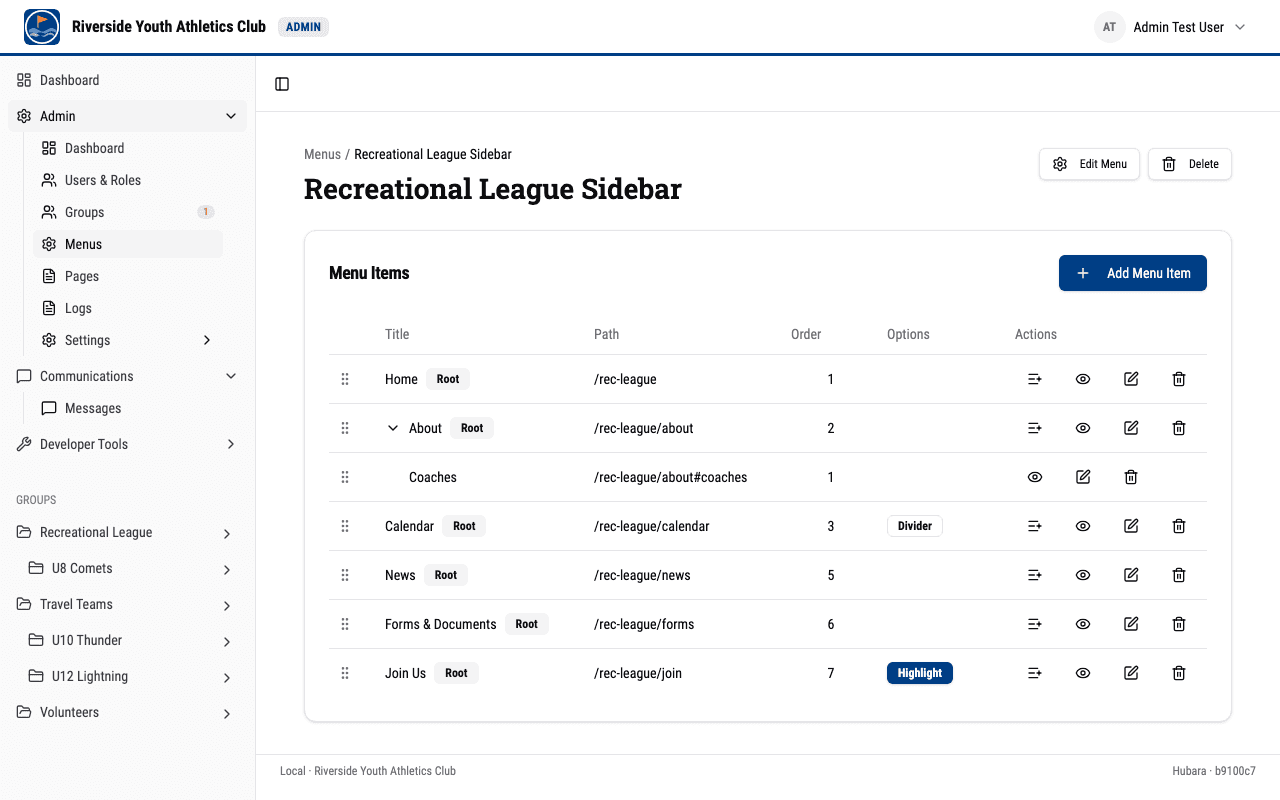The width and height of the screenshot is (1280, 800).
Task: Click the Delete menu button
Action: 1190,164
